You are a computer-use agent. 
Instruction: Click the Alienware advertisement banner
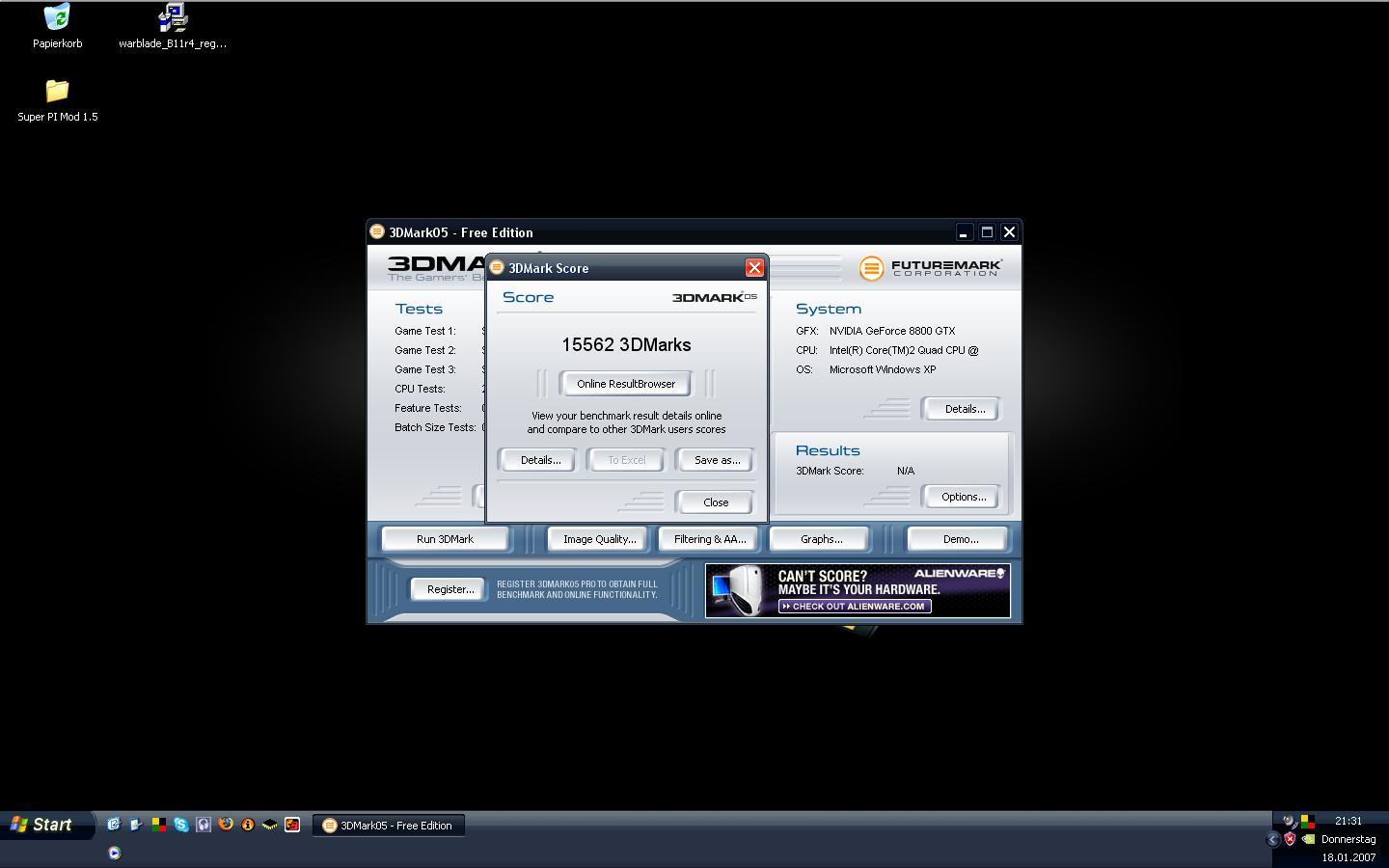coord(858,590)
